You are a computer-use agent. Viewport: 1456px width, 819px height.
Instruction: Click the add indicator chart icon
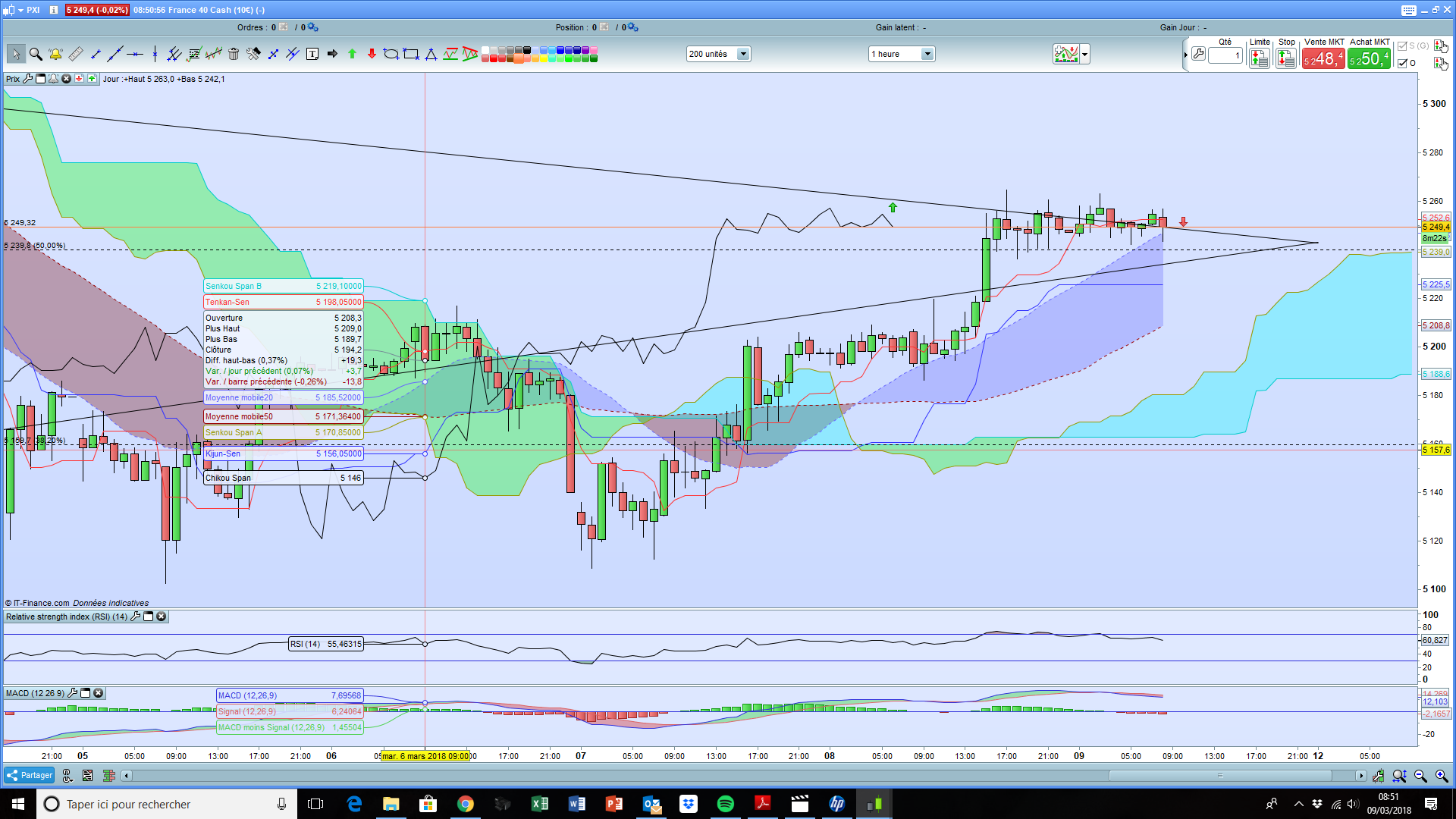(x=1065, y=54)
